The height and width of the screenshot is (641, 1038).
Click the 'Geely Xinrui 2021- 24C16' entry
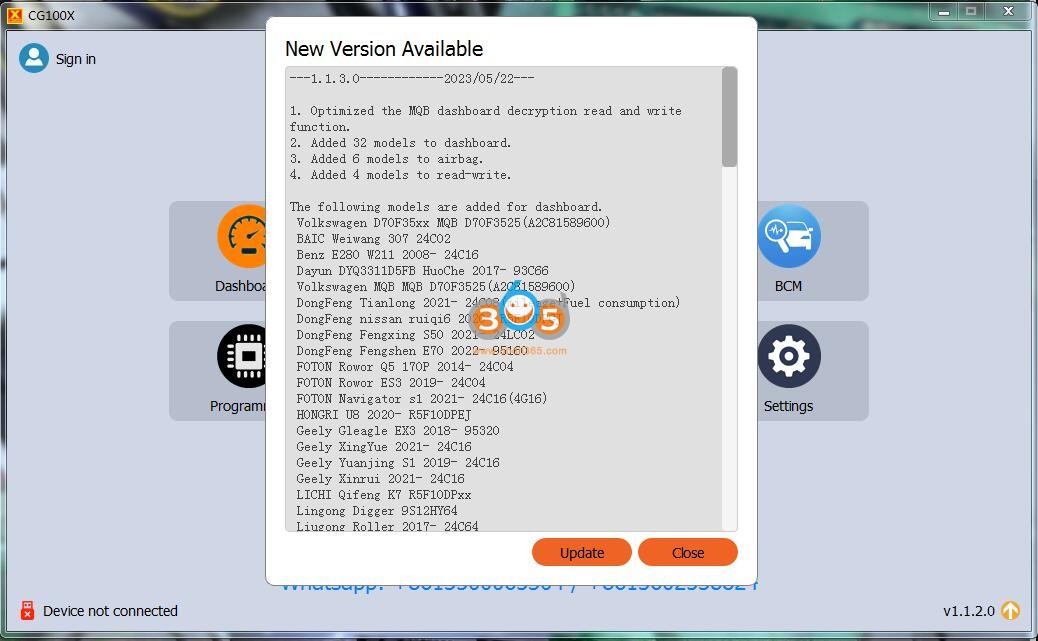381,478
